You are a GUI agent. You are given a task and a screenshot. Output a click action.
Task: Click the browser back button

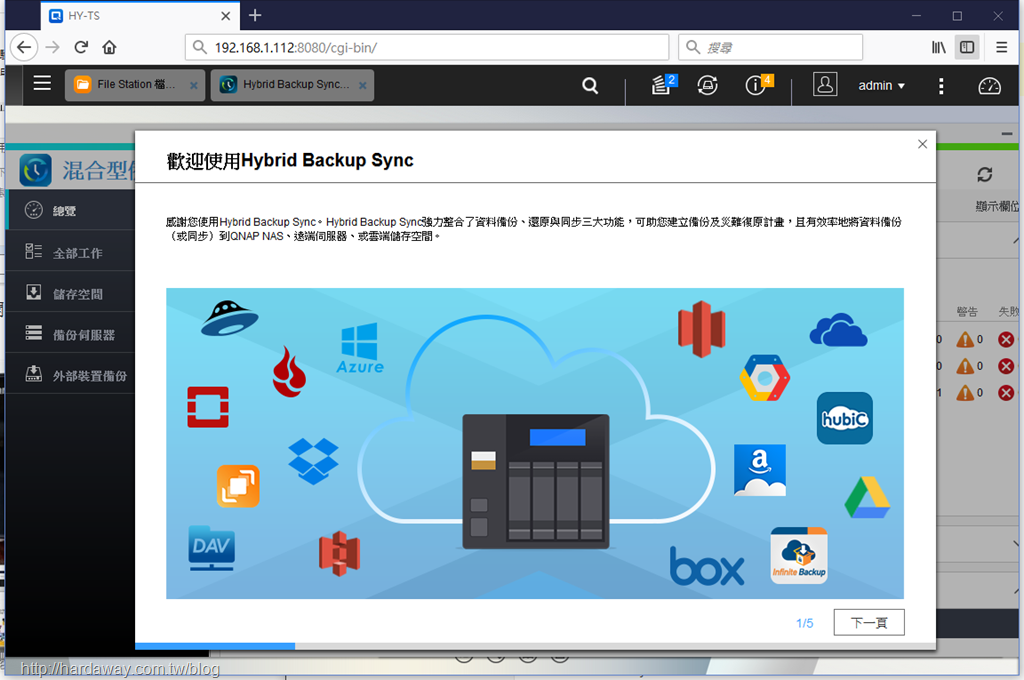click(x=24, y=47)
